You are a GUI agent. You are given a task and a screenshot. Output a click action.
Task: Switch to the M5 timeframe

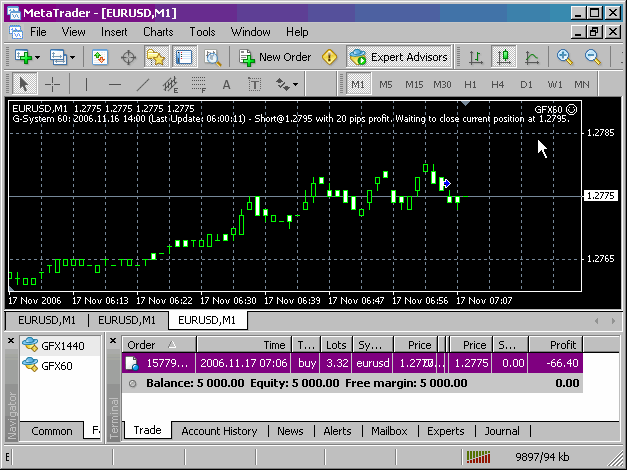pos(386,84)
